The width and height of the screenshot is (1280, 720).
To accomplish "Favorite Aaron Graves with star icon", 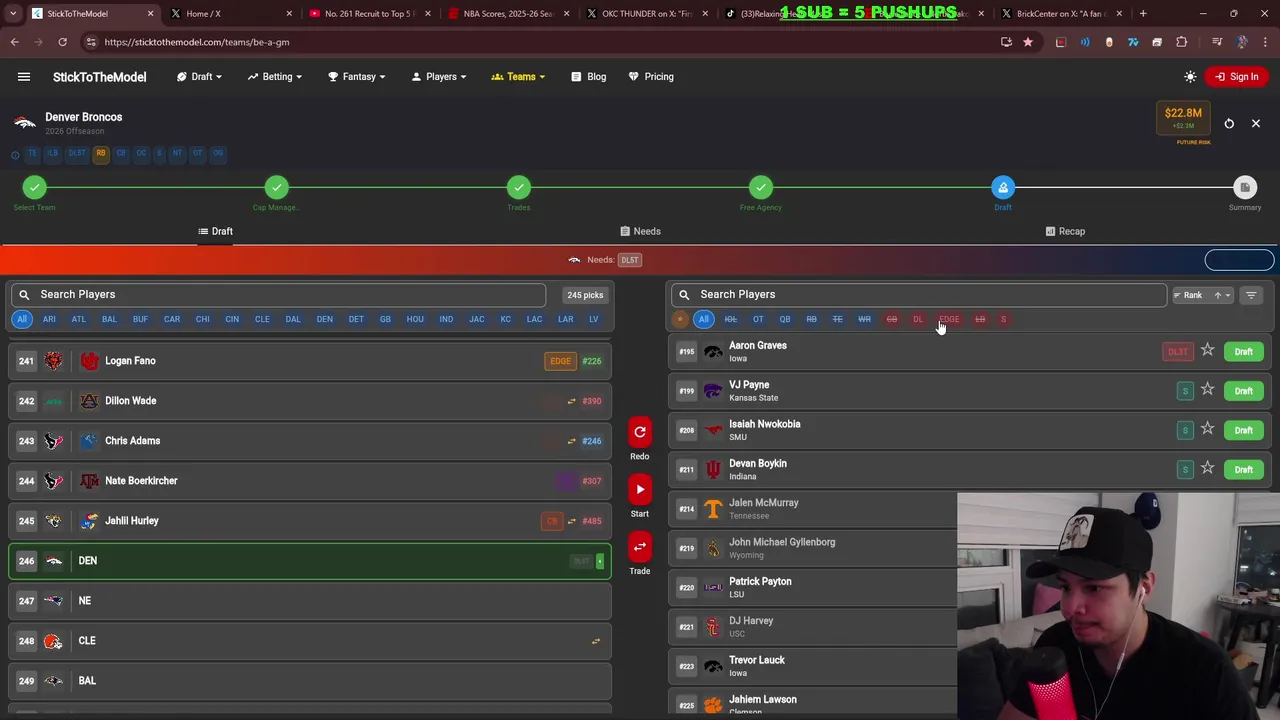I will click(1207, 351).
